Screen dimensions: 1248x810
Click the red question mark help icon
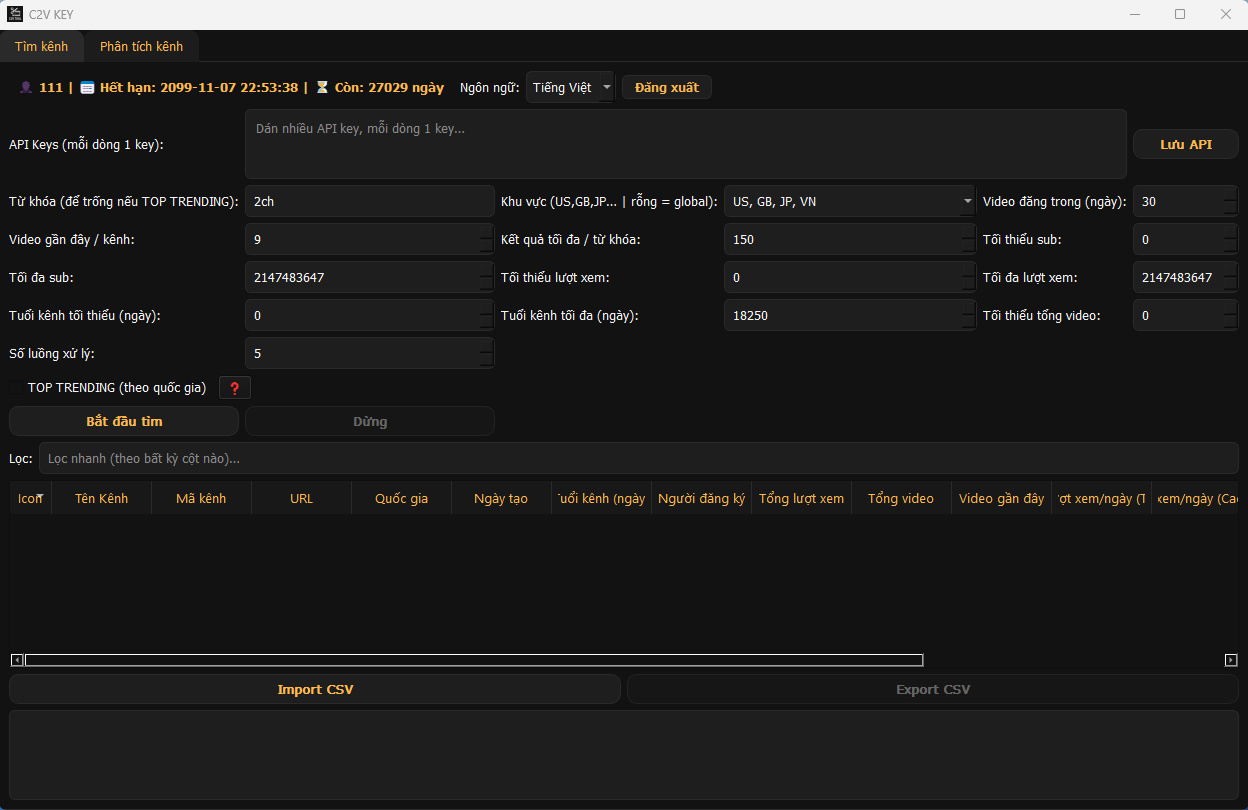[235, 388]
